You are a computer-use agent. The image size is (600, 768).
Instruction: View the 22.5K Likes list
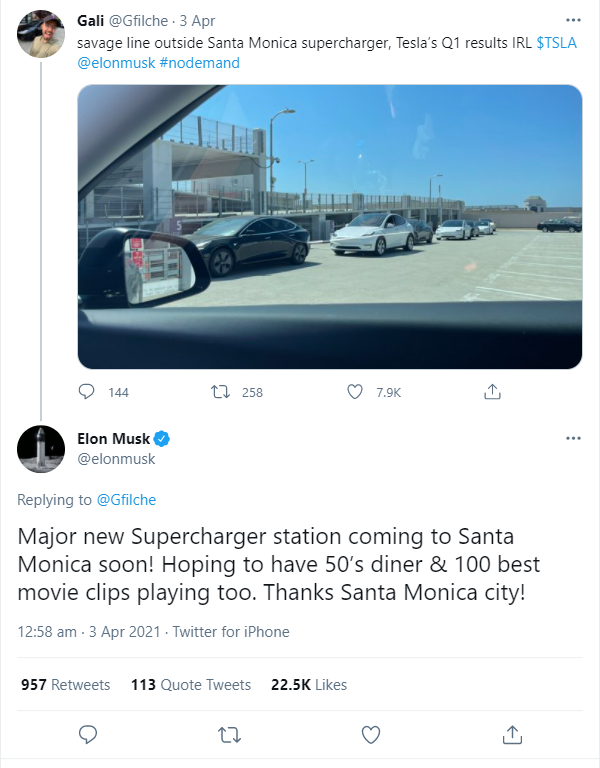(x=309, y=685)
